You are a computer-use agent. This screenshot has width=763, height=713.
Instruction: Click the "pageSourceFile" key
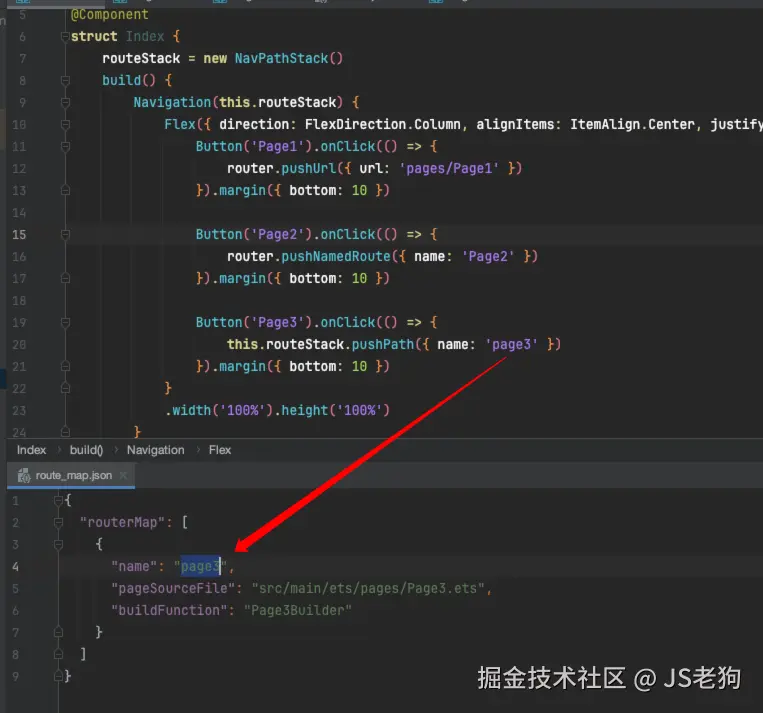coord(173,588)
